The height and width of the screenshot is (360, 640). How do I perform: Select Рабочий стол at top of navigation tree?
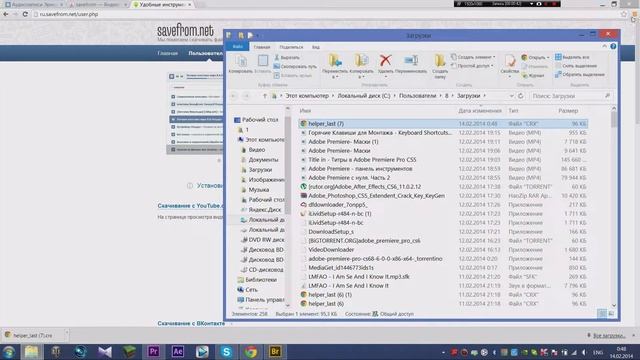click(x=260, y=120)
